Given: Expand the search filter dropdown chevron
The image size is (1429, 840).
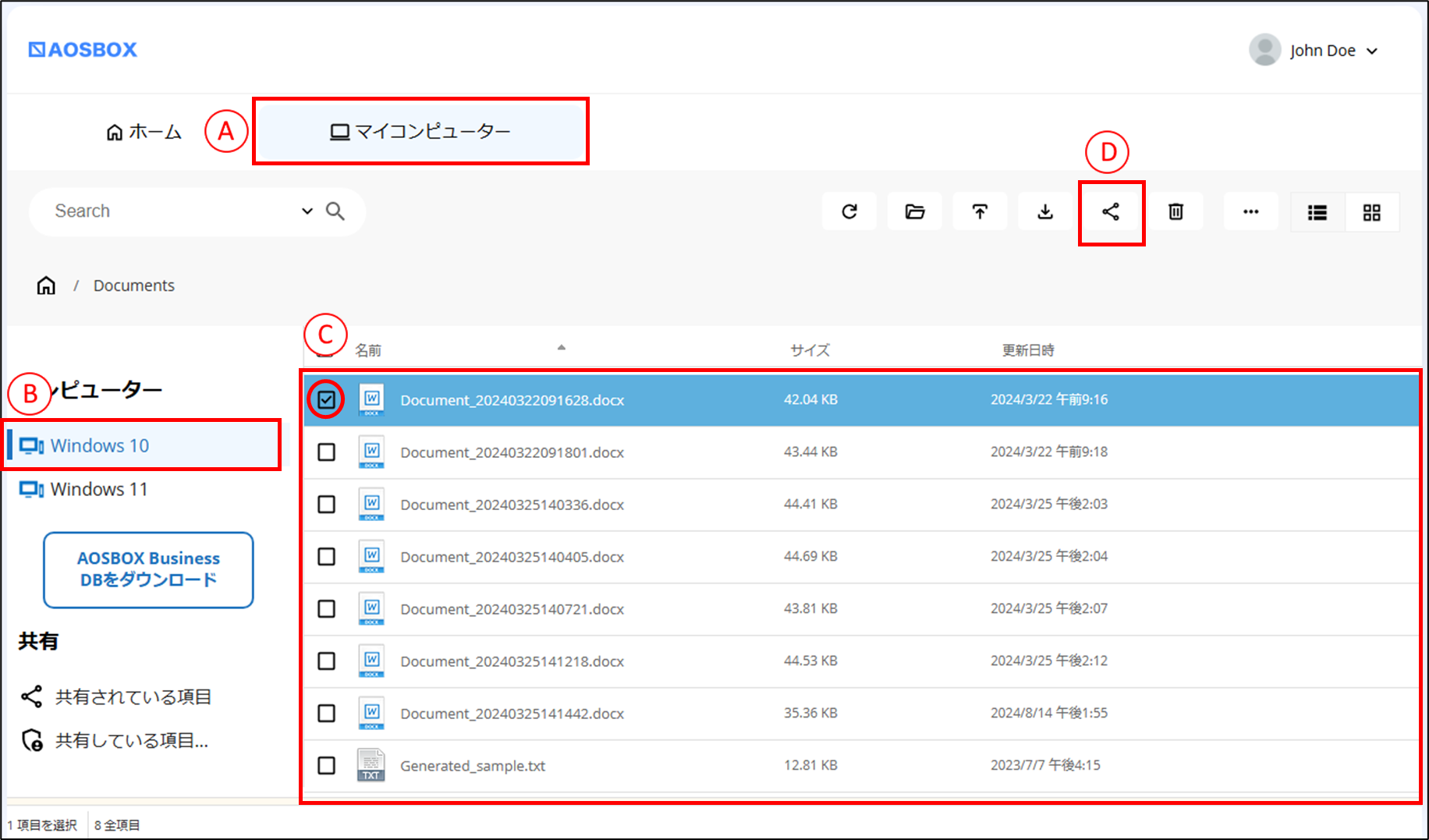Looking at the screenshot, I should pos(307,211).
